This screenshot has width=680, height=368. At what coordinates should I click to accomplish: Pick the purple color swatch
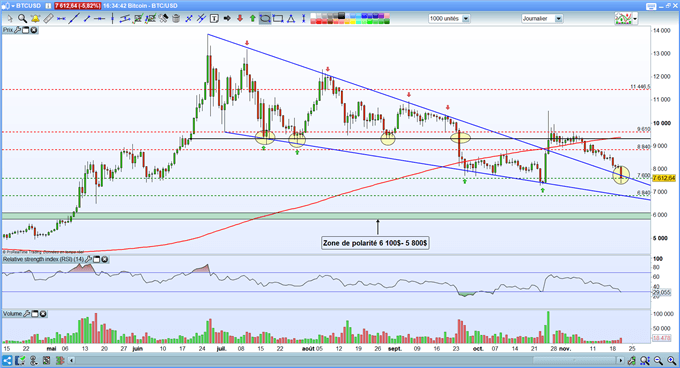(x=381, y=16)
